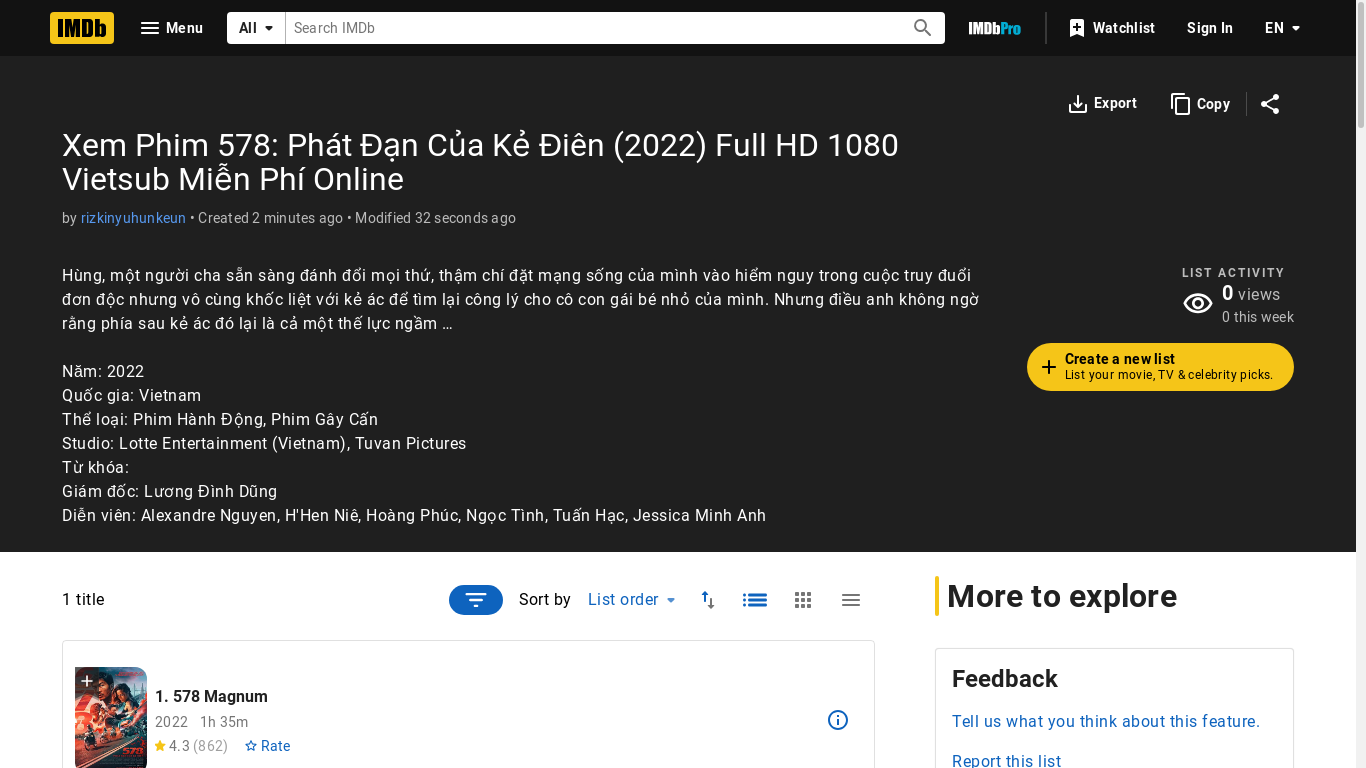
Task: Switch to compact view
Action: pyautogui.click(x=851, y=600)
